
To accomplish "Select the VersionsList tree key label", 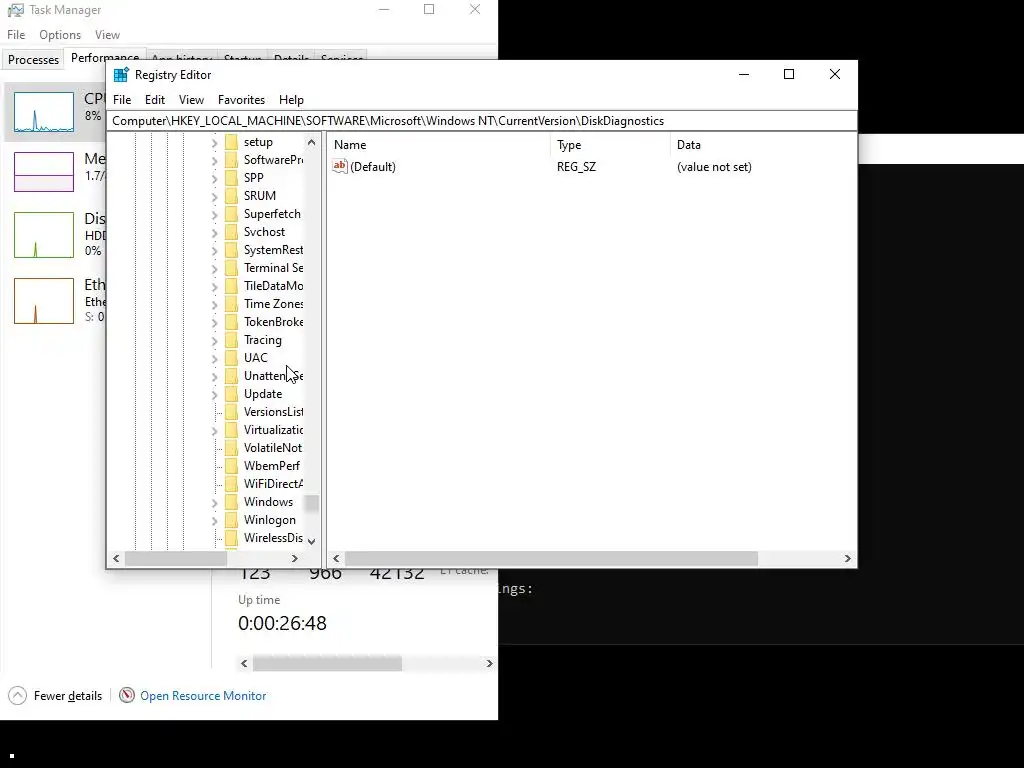I will coord(273,412).
